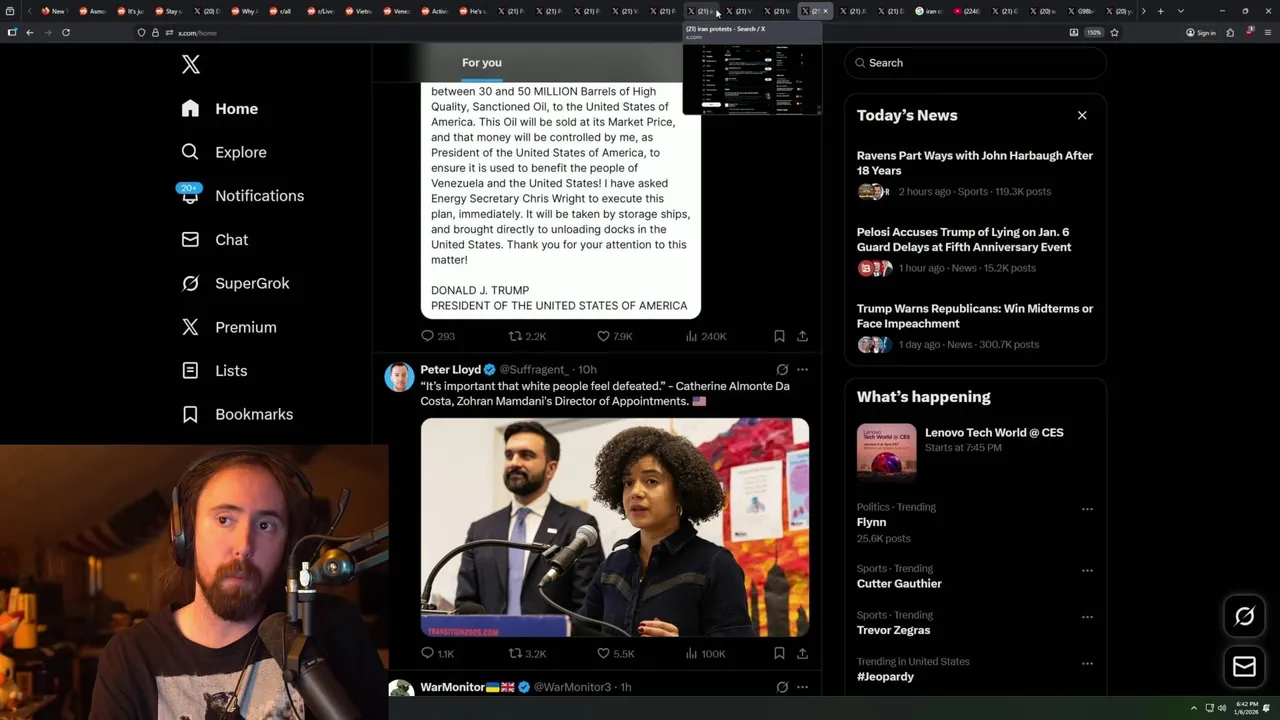
Task: Dismiss the Today's News panel
Action: [1082, 115]
